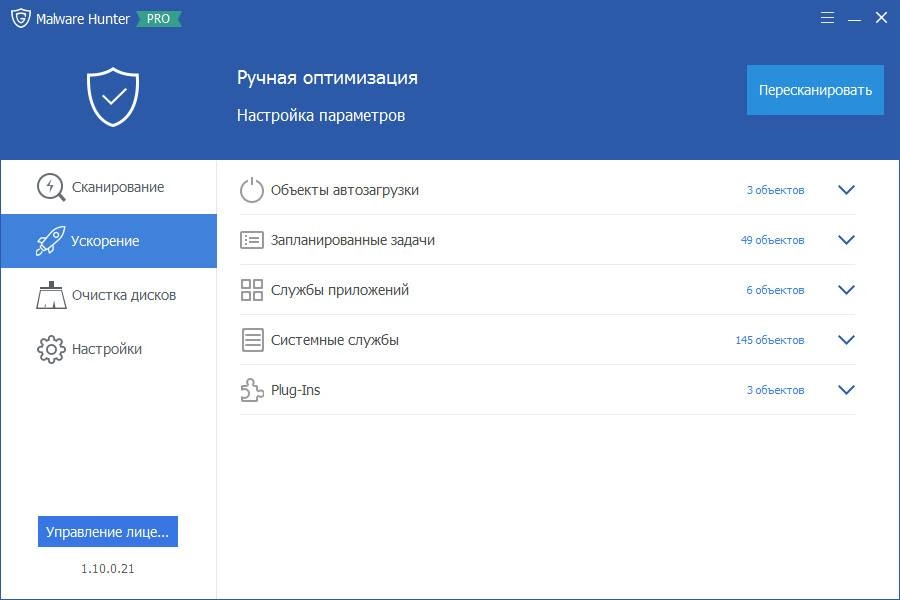Open the Сканирование tab
The width and height of the screenshot is (900, 600).
108,187
